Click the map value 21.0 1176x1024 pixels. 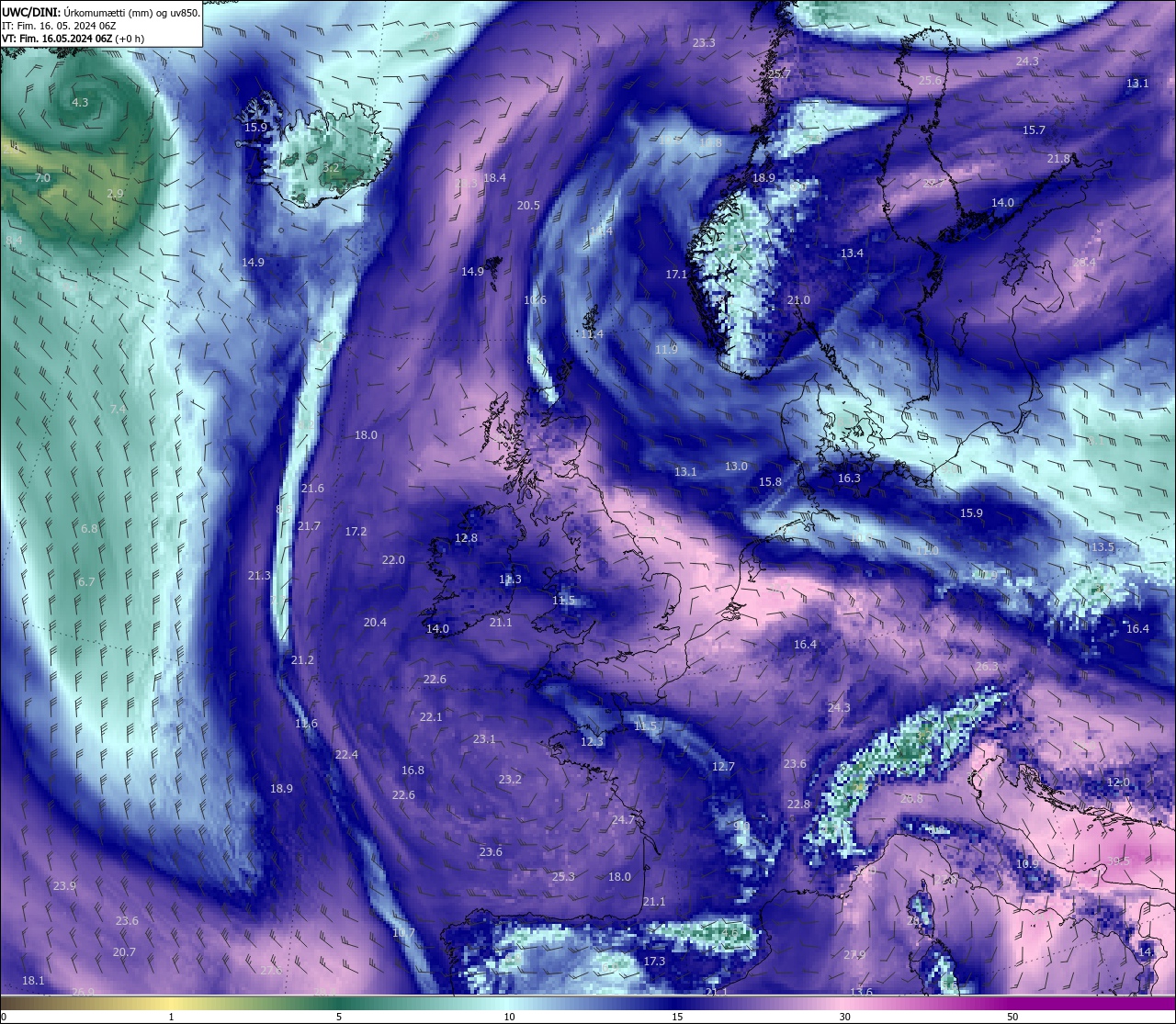coord(798,300)
